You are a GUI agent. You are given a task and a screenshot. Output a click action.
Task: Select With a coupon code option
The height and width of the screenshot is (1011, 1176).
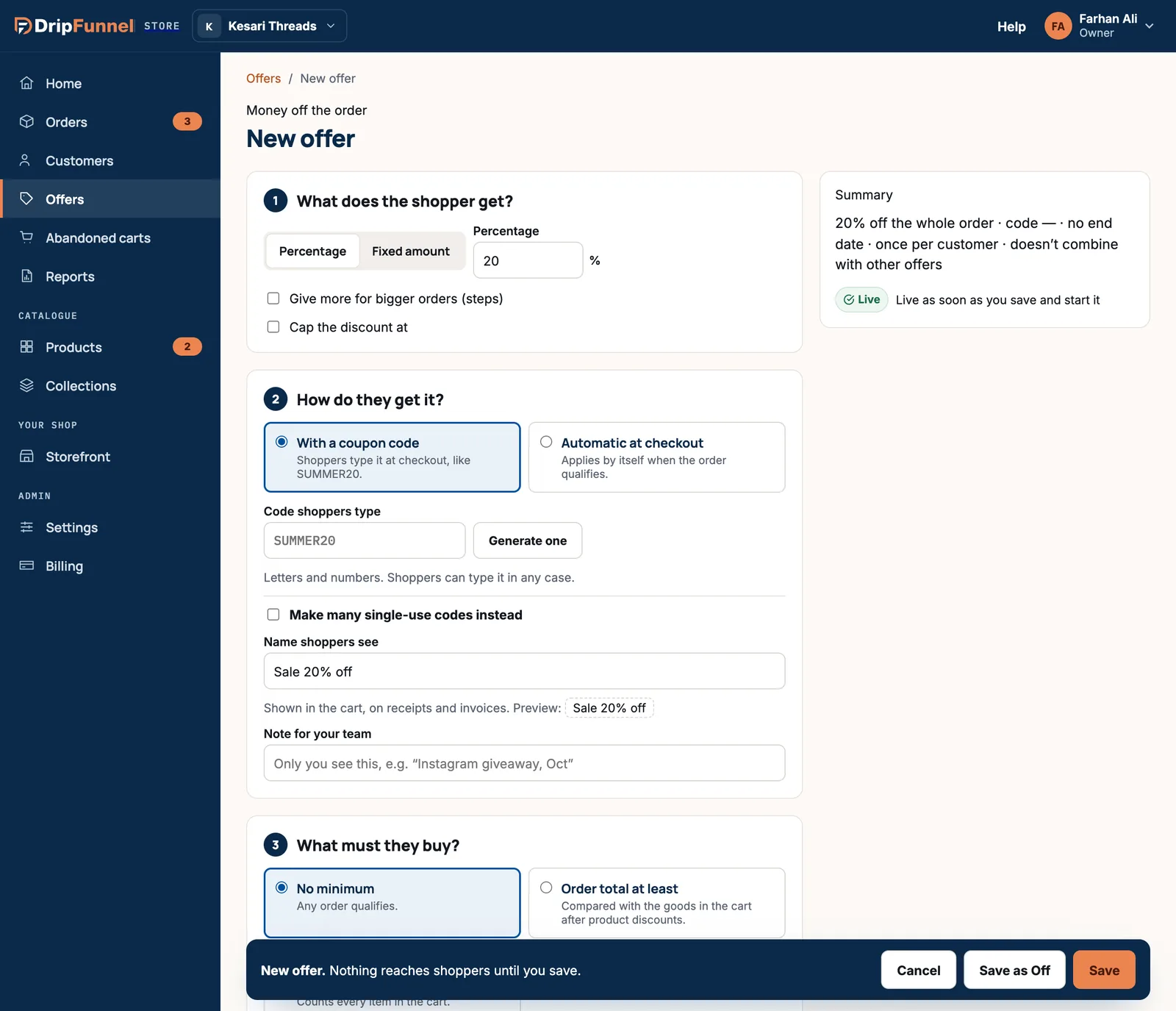(x=392, y=457)
